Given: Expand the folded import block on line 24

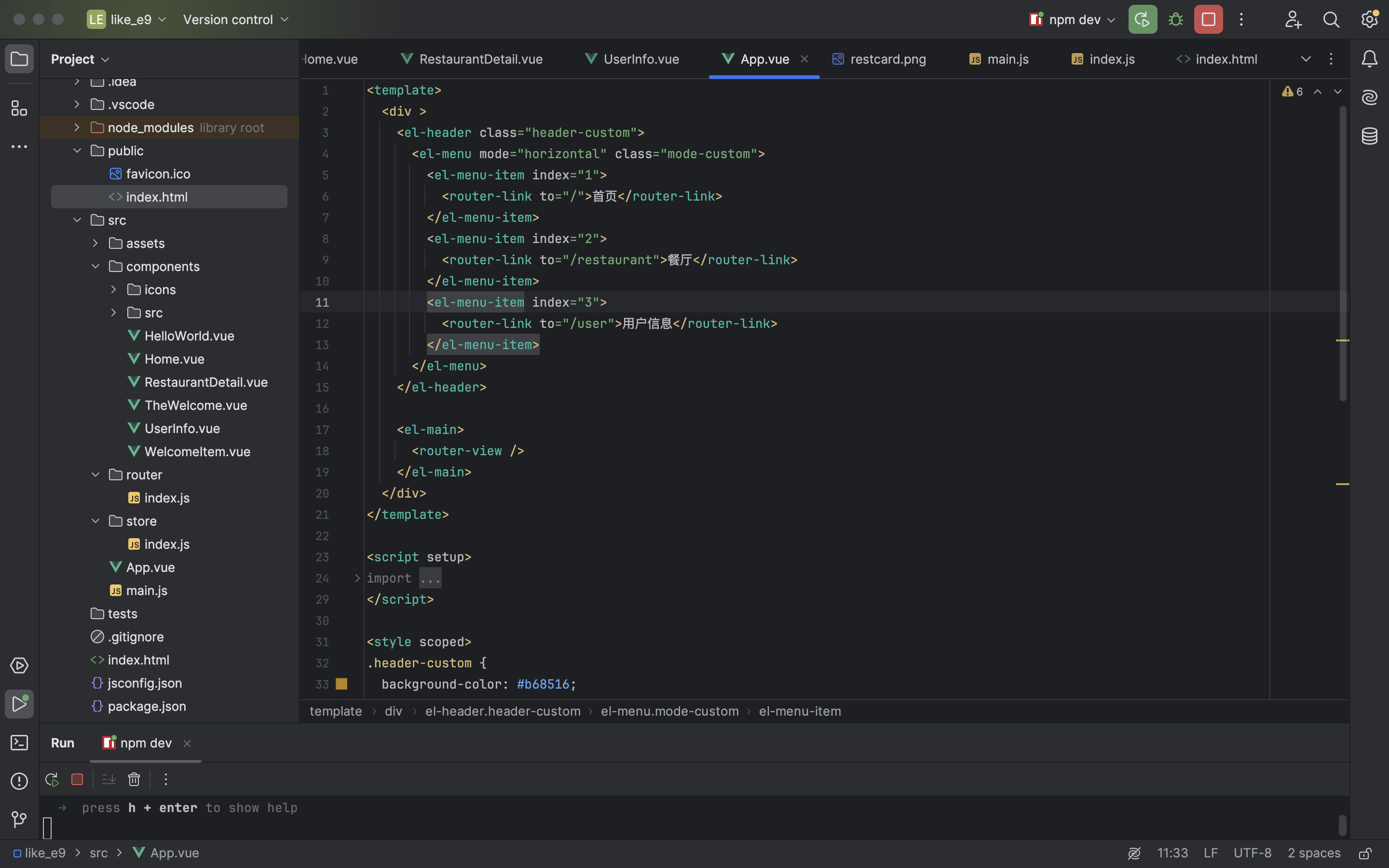Looking at the screenshot, I should point(357,578).
